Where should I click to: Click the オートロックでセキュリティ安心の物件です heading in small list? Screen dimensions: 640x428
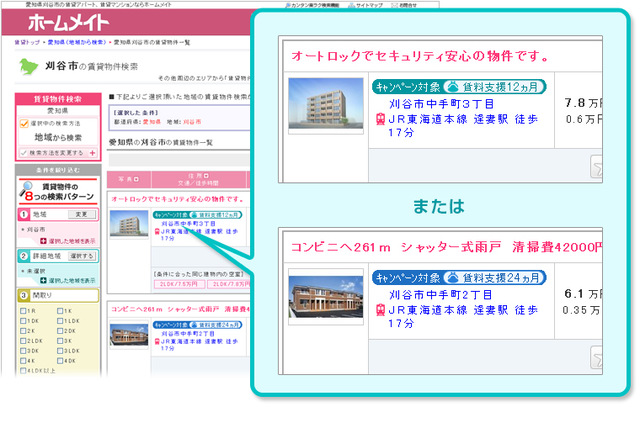click(x=178, y=199)
